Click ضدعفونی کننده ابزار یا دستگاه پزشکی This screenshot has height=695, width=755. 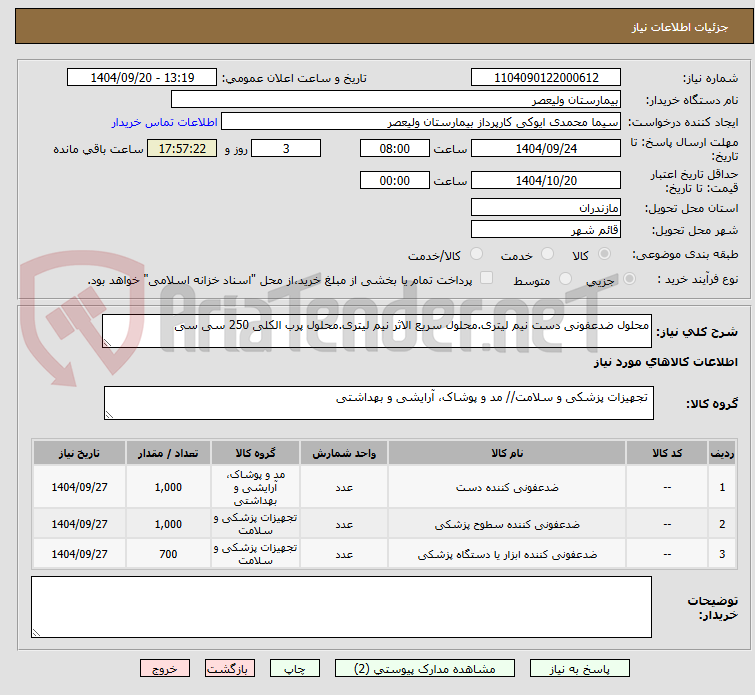pos(507,554)
